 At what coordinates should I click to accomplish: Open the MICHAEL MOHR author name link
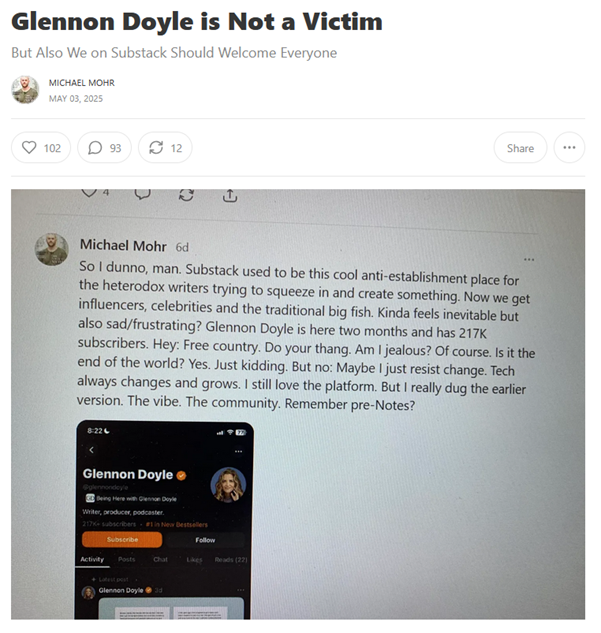(x=82, y=83)
